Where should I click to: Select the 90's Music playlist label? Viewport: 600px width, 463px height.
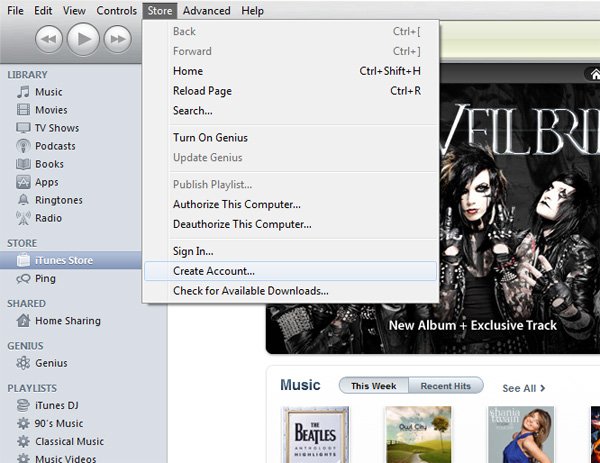pyautogui.click(x=59, y=423)
